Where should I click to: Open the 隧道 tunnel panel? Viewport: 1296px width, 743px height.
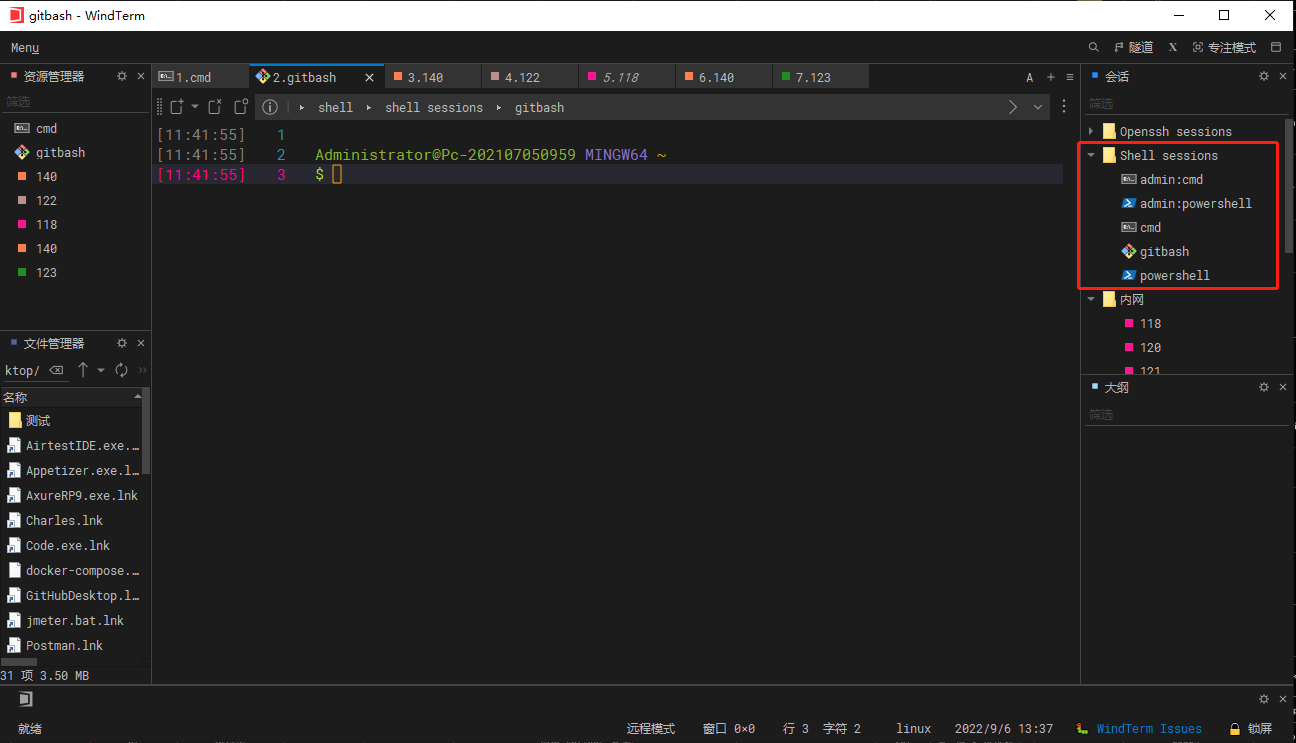(x=1133, y=47)
